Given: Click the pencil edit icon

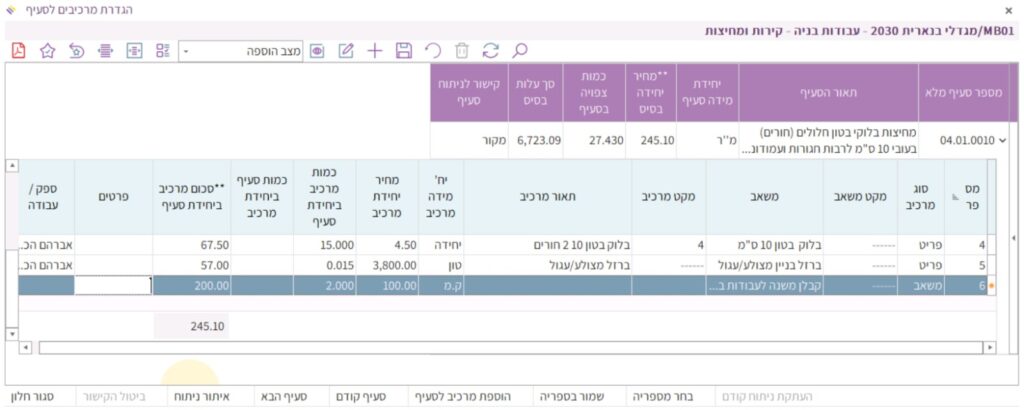Looking at the screenshot, I should point(347,50).
